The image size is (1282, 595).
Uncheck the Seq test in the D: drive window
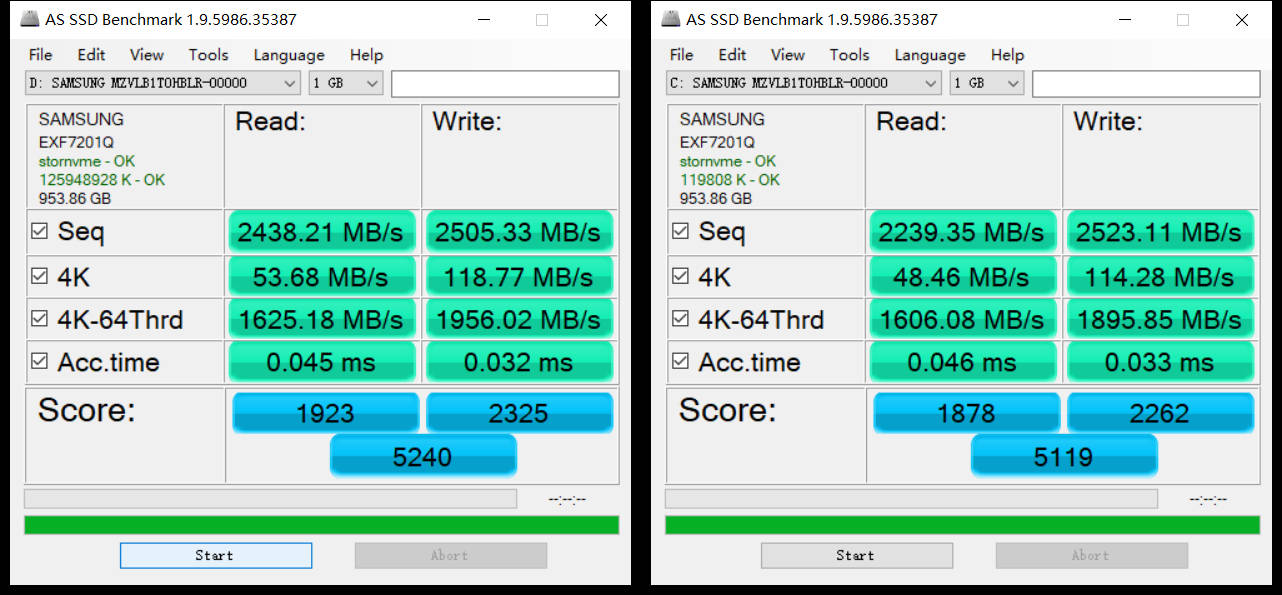click(x=40, y=231)
